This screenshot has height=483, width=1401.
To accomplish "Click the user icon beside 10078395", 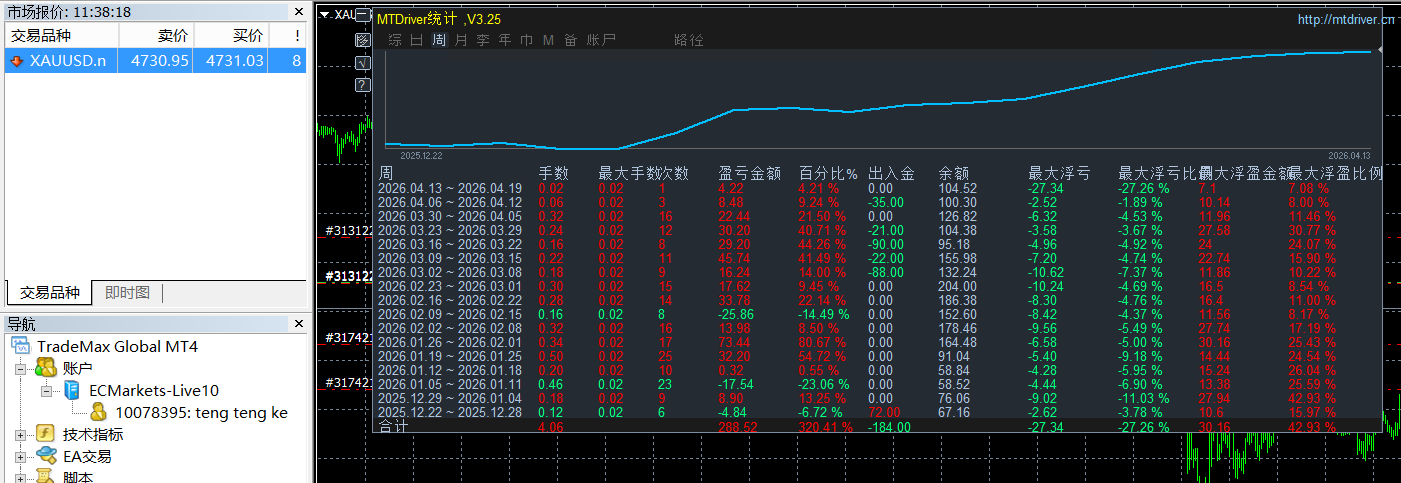I will point(98,412).
